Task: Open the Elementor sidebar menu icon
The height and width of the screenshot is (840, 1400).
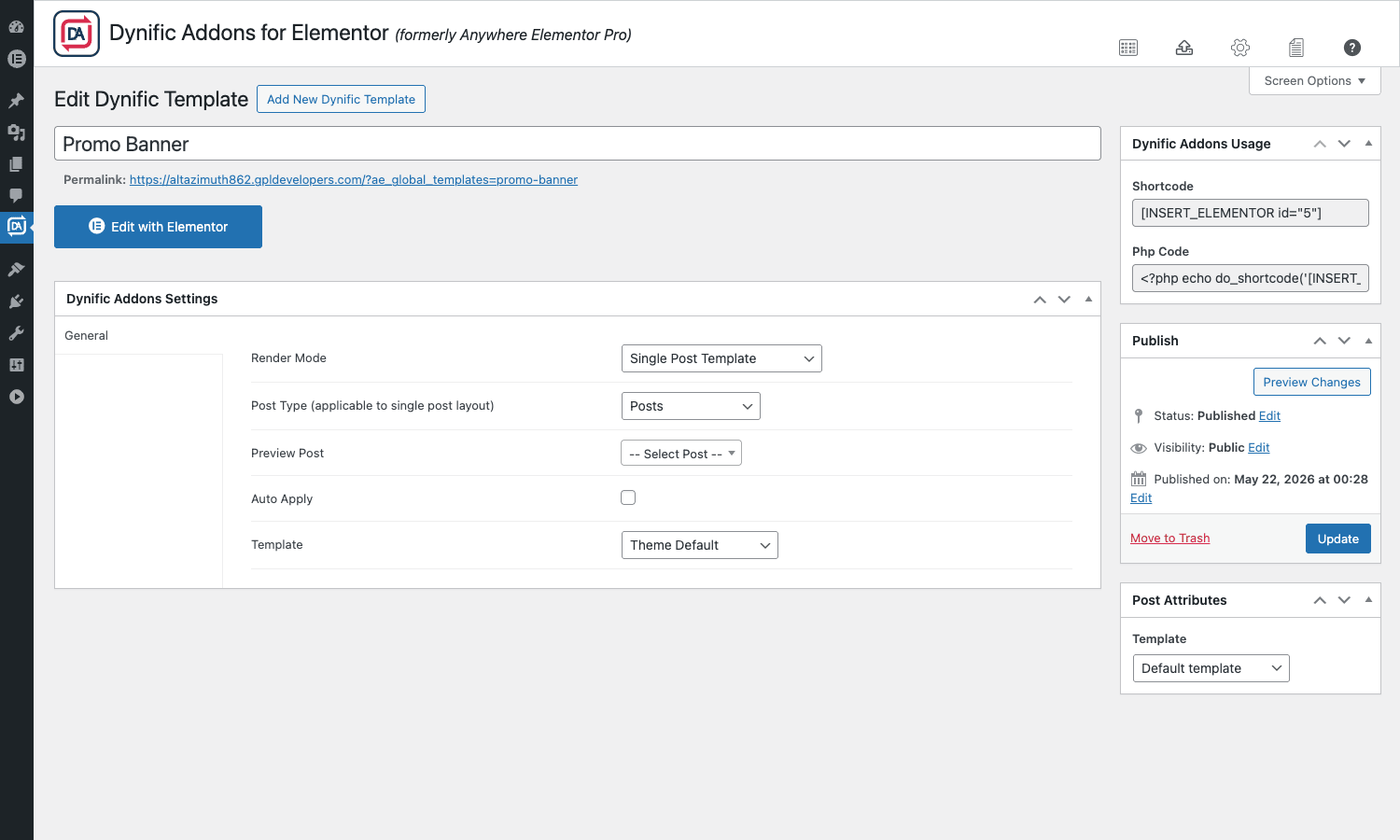Action: 16,59
